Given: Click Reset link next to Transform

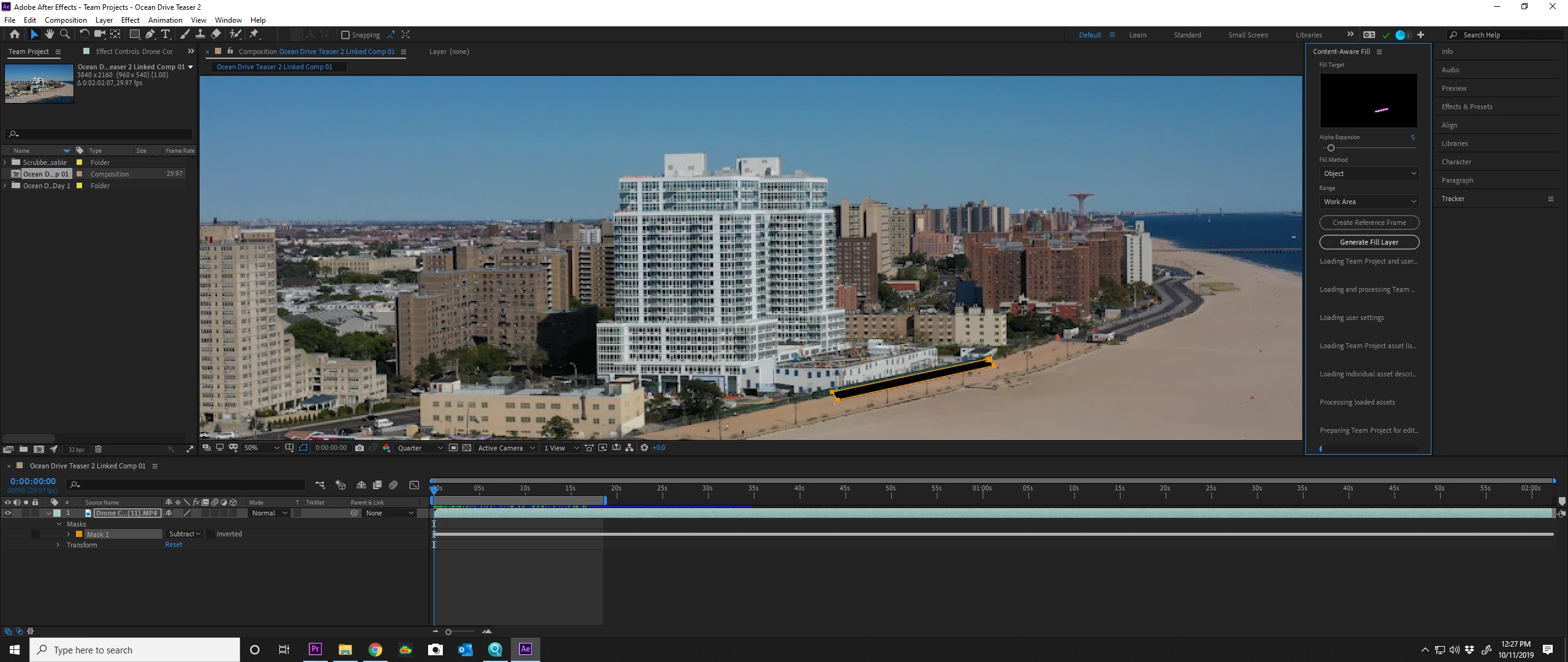Looking at the screenshot, I should (x=173, y=544).
